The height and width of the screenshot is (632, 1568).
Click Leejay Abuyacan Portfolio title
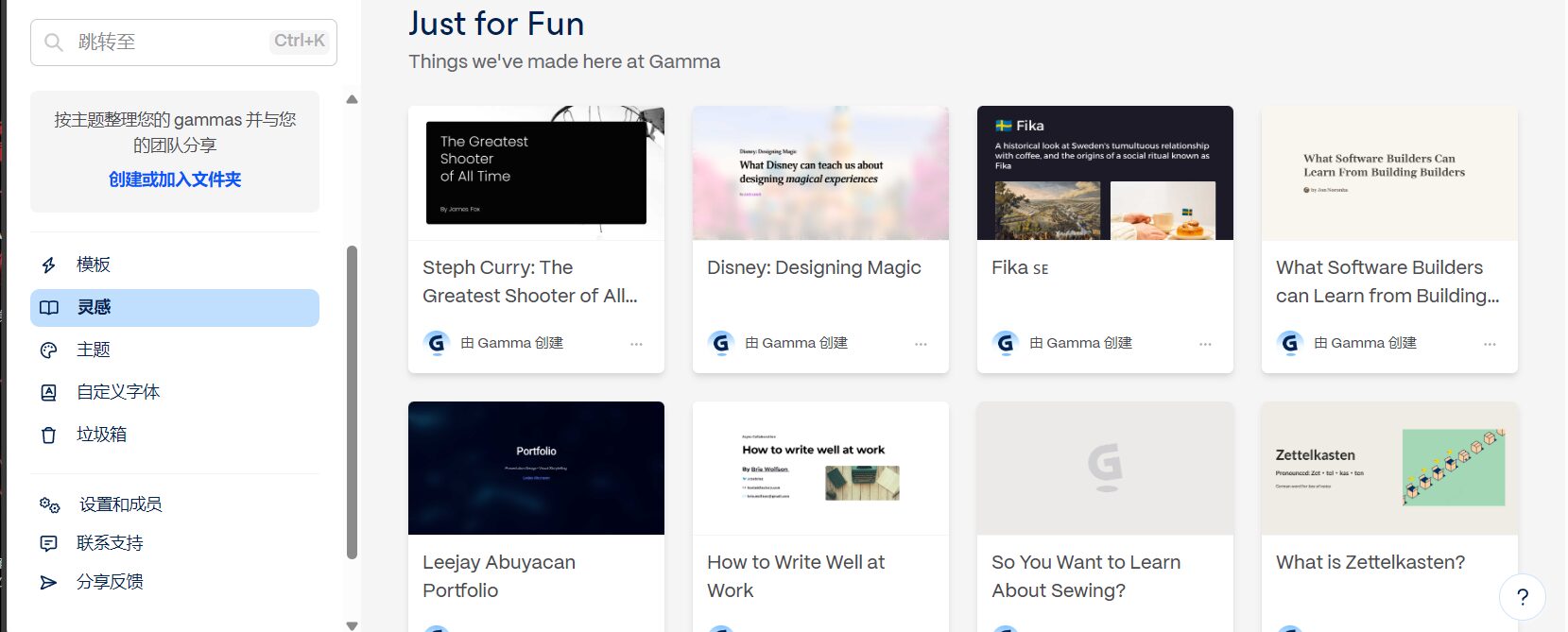tap(499, 576)
